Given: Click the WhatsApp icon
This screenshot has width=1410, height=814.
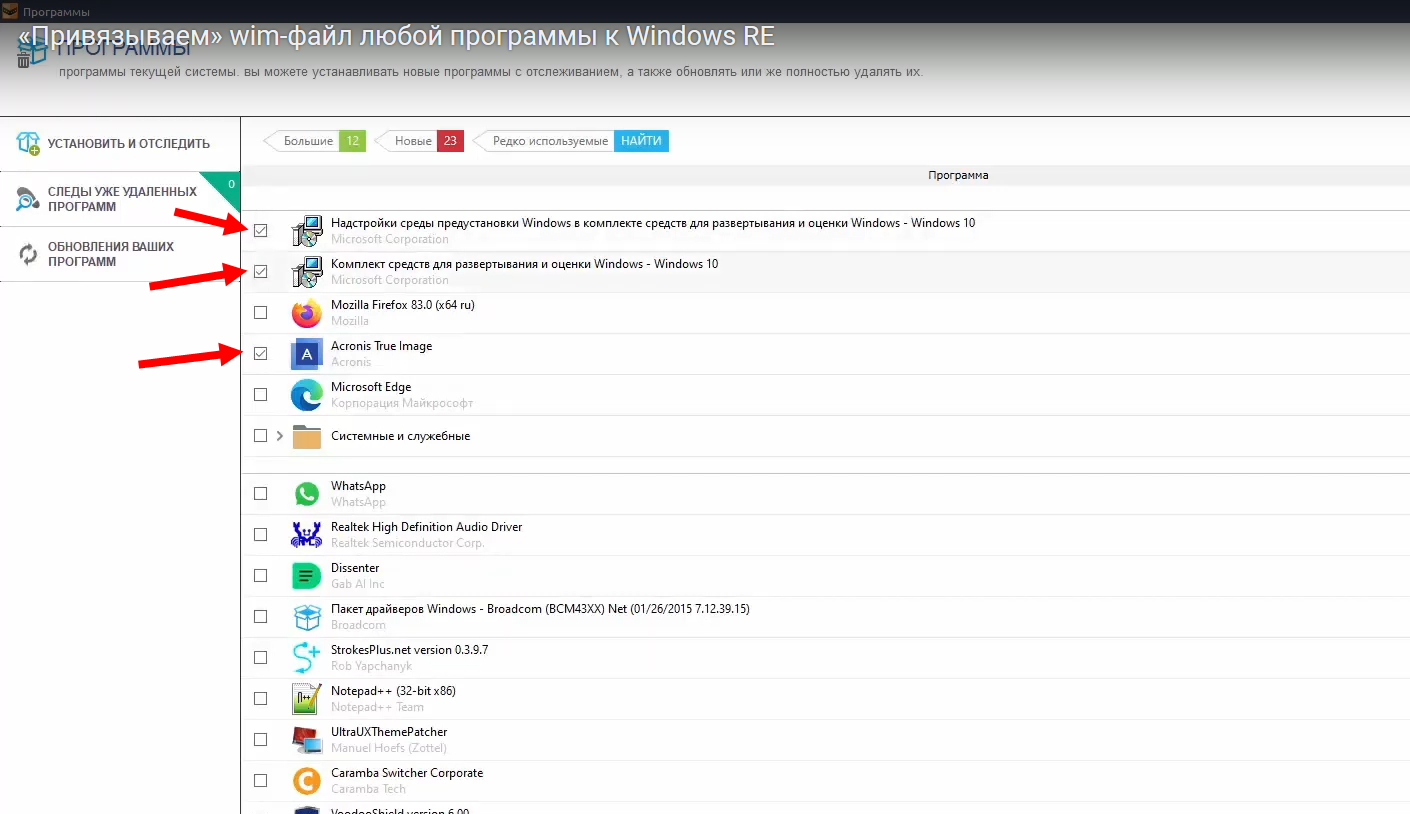Looking at the screenshot, I should (306, 494).
